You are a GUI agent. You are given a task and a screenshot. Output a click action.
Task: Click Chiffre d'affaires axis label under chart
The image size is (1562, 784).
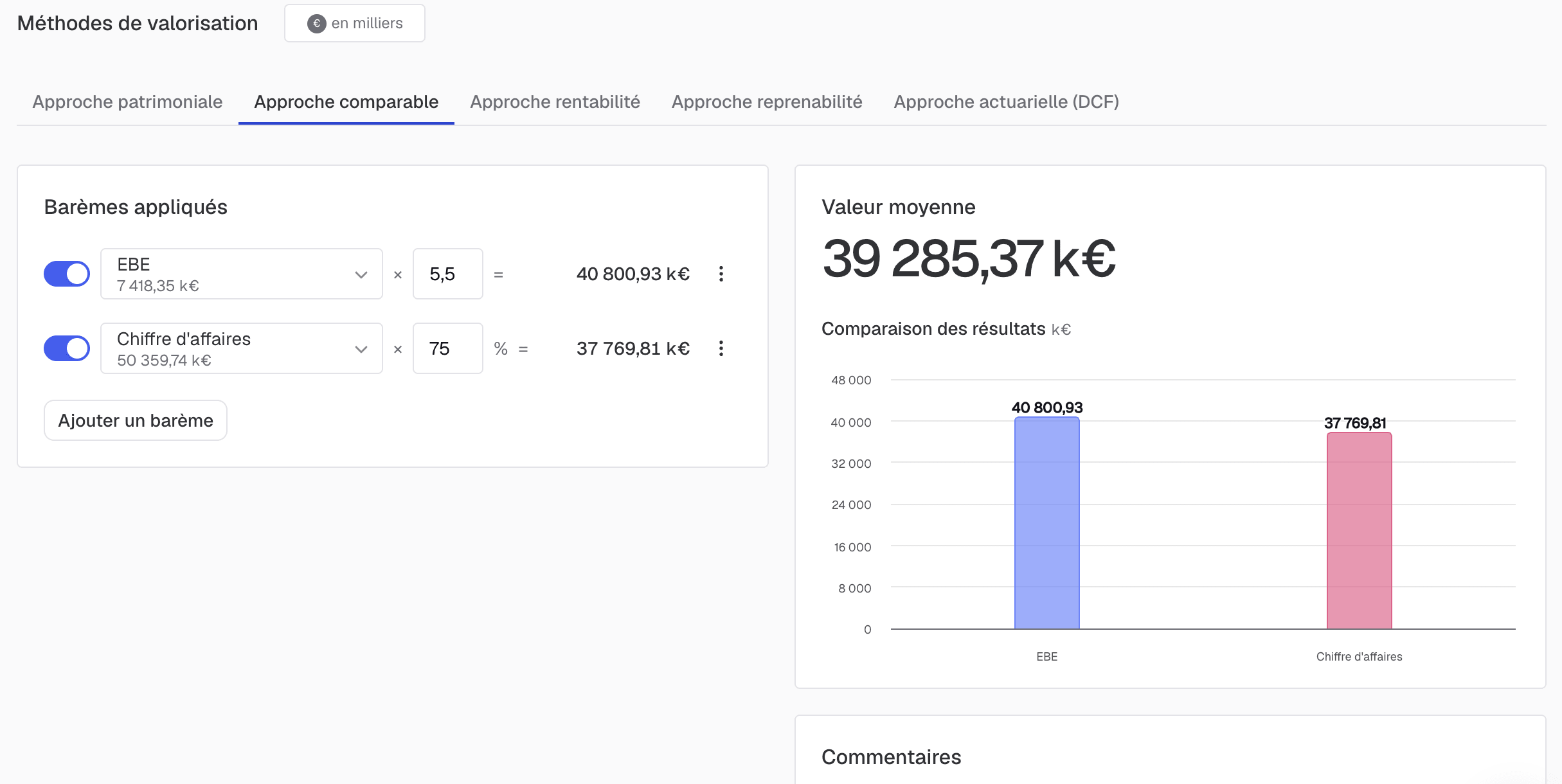click(x=1360, y=657)
